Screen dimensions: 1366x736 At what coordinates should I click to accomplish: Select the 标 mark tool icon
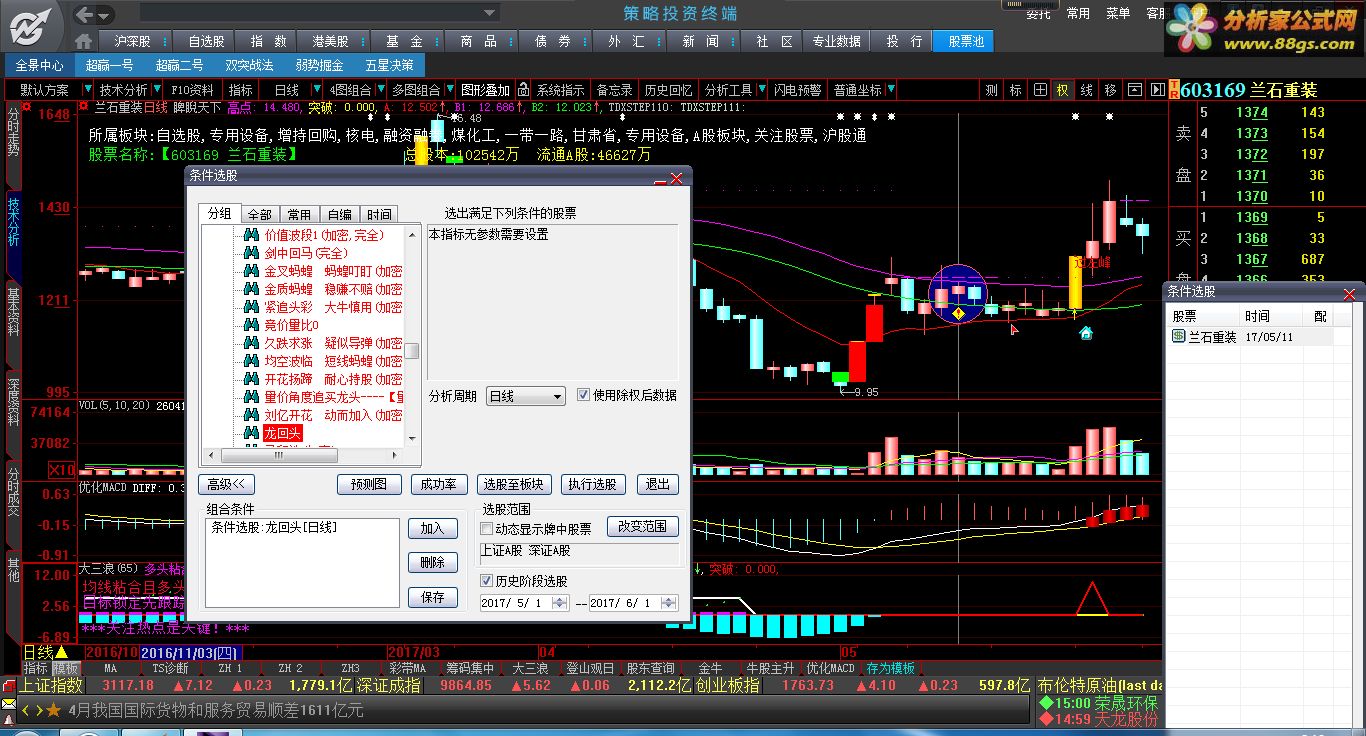pos(1015,90)
